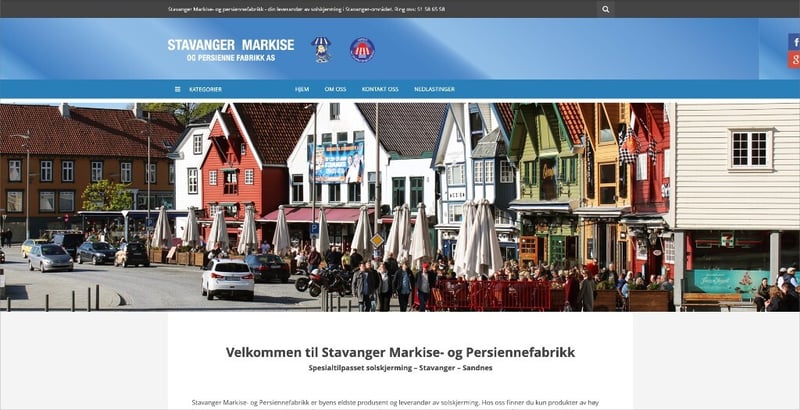Image resolution: width=800 pixels, height=410 pixels.
Task: Expand the Kategorier hamburger menu
Action: click(x=198, y=89)
